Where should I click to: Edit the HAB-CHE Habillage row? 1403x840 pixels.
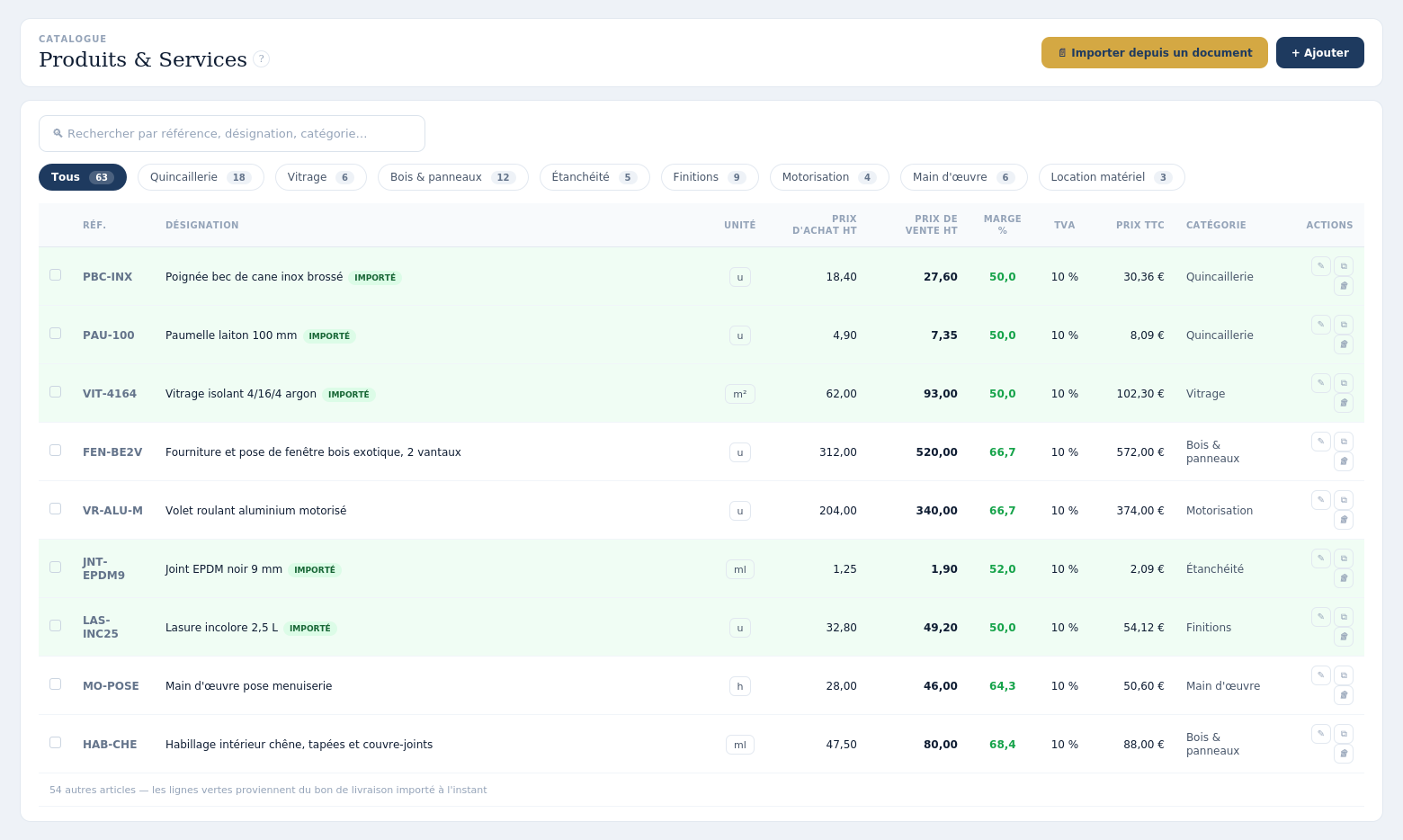(x=1321, y=734)
